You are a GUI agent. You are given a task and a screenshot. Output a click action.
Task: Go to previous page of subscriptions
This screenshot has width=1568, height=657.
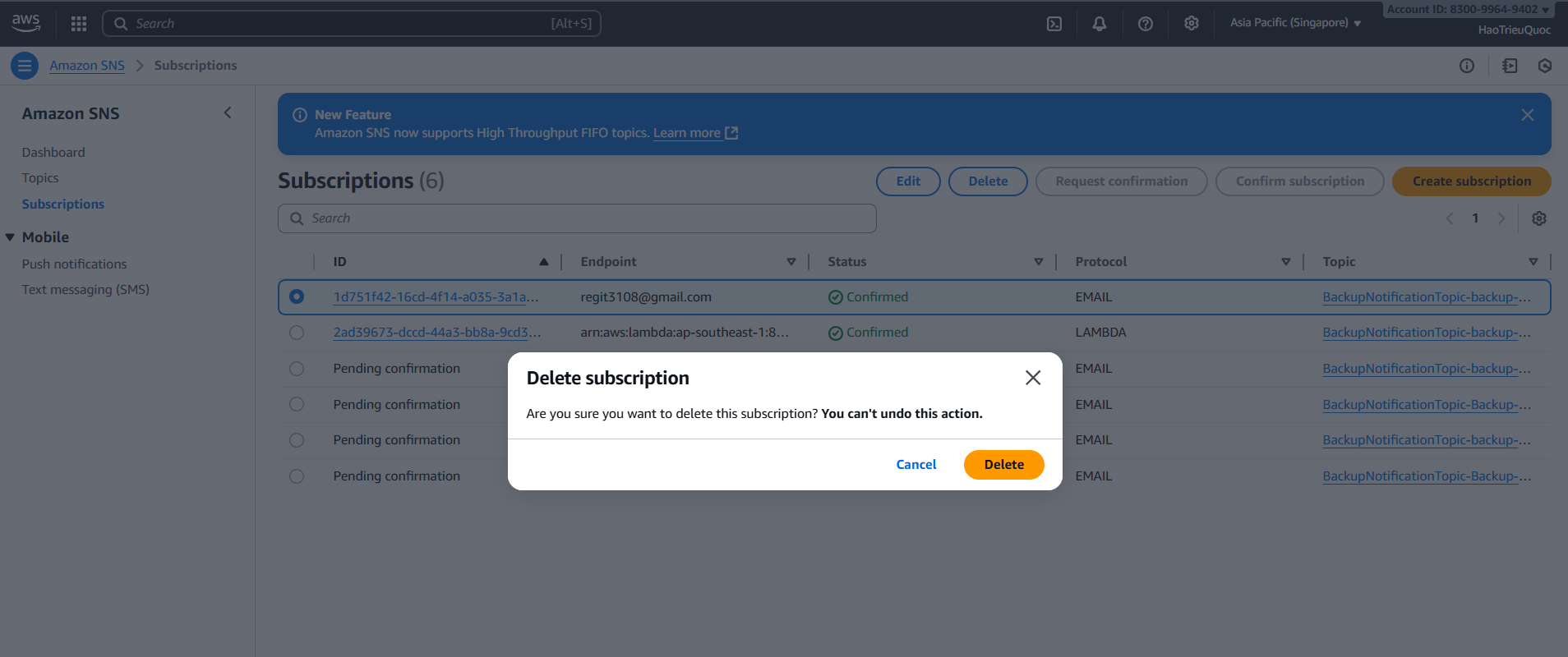[1450, 218]
